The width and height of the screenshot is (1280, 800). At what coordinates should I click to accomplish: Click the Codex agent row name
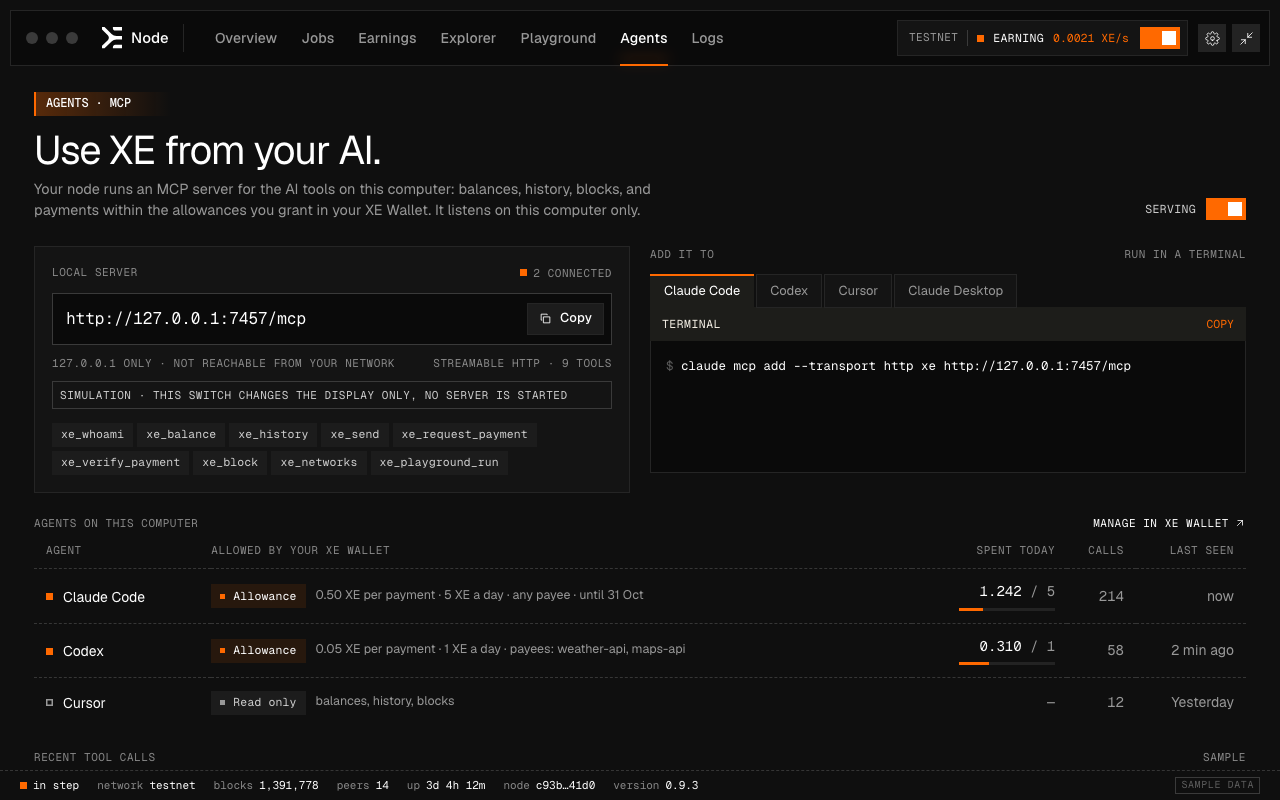tap(83, 651)
